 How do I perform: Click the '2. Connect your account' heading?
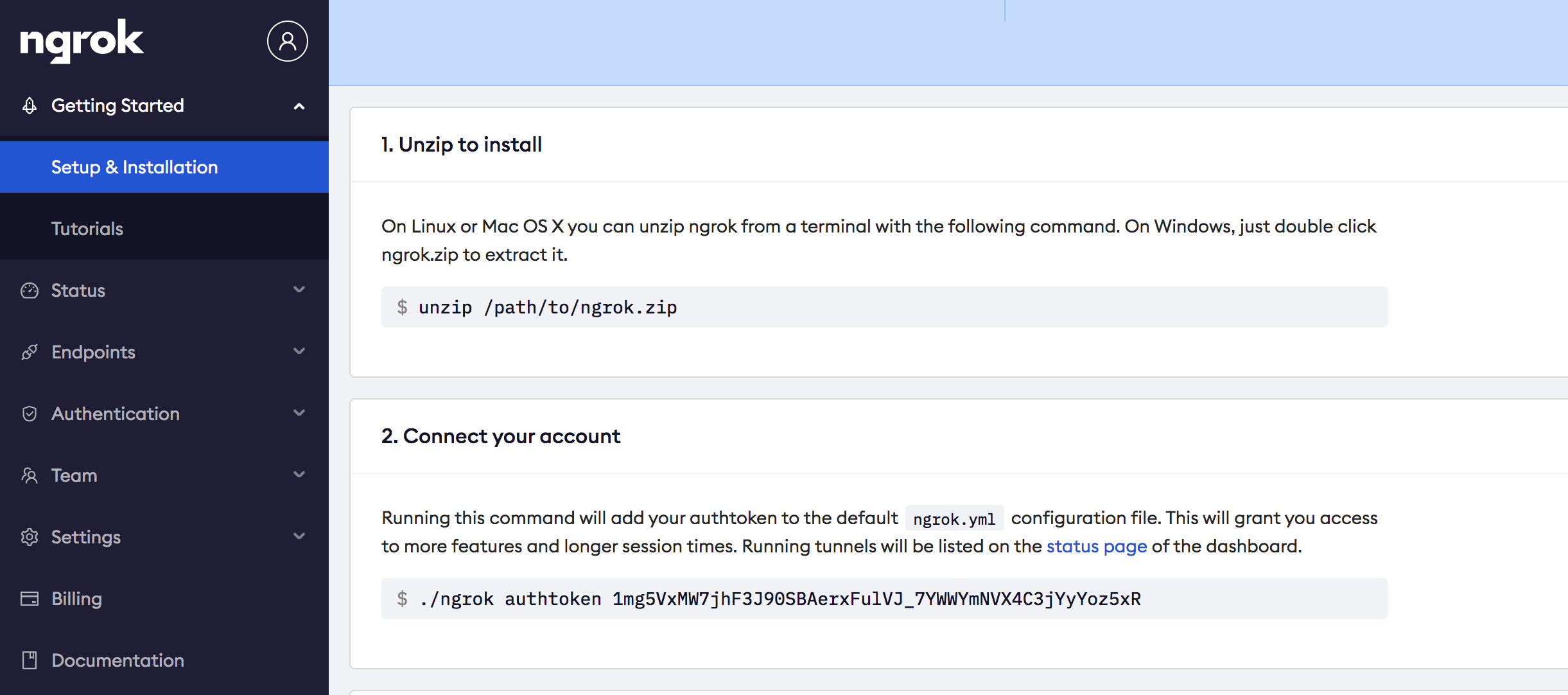pos(501,436)
